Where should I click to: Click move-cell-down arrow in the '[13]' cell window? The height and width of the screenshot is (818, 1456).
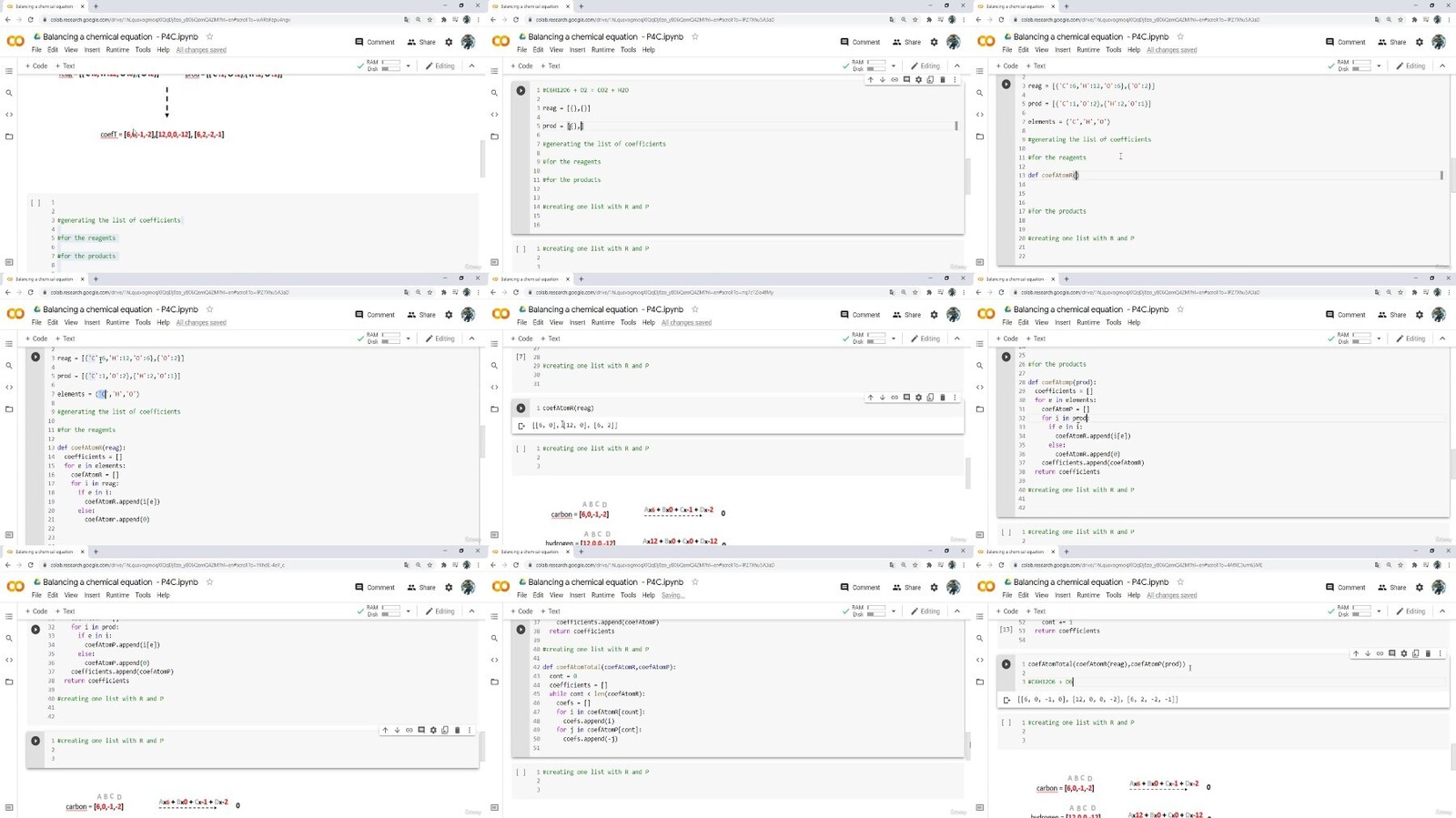click(x=1368, y=653)
